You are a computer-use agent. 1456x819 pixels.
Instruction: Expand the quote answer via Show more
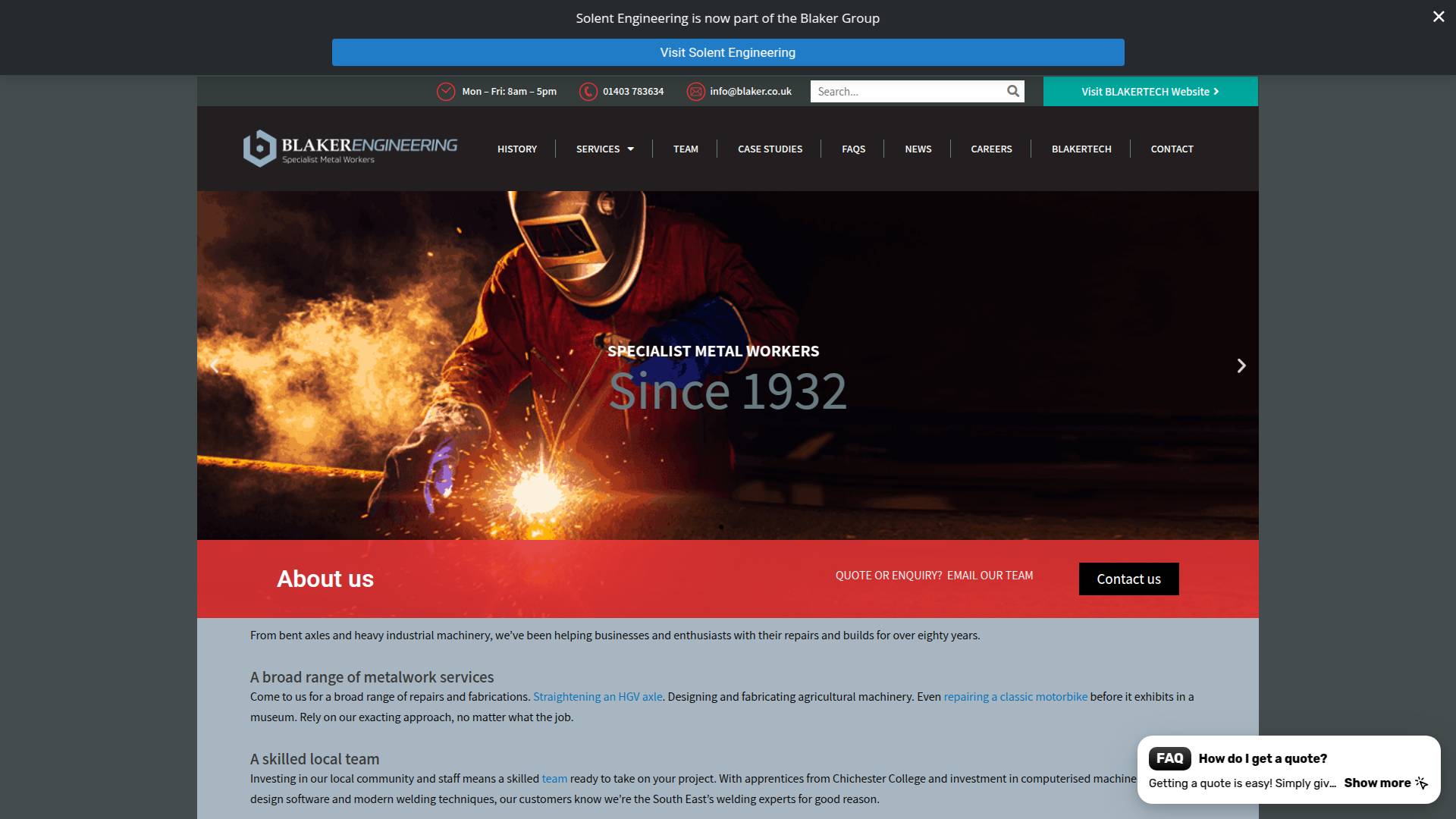(x=1378, y=783)
